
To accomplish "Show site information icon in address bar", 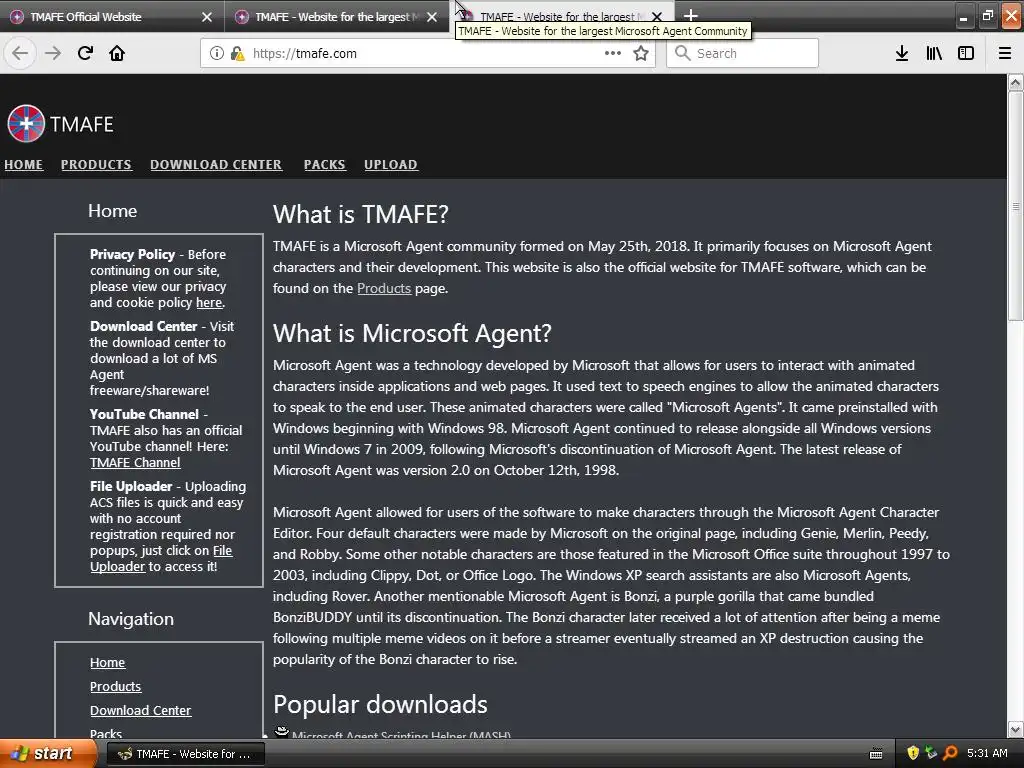I will 216,54.
